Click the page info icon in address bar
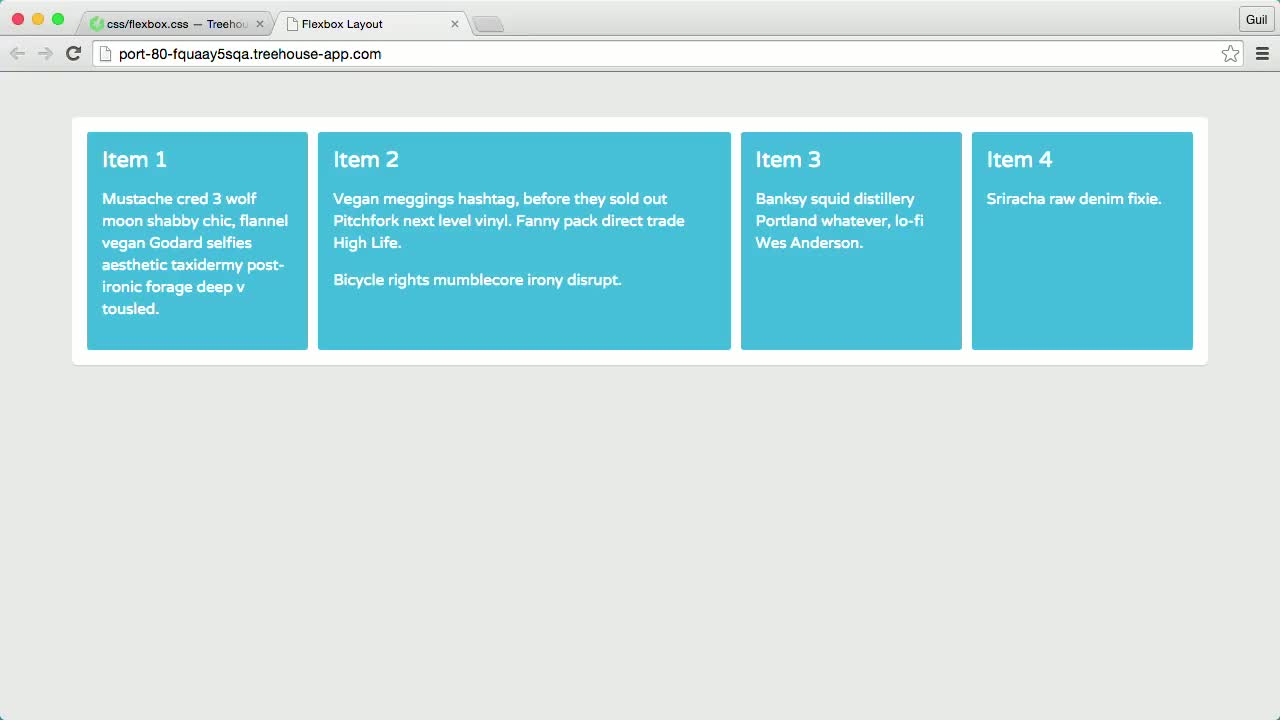This screenshot has height=720, width=1280. pos(105,54)
